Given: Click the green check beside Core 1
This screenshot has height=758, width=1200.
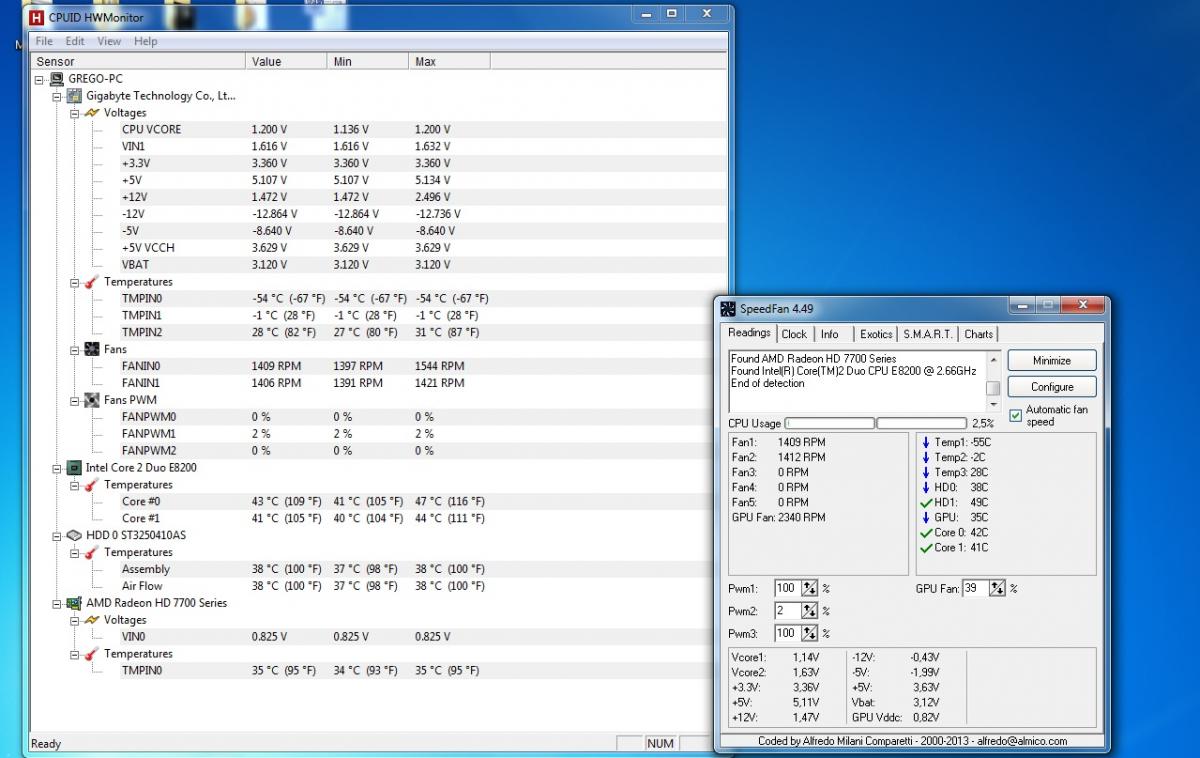Looking at the screenshot, I should click(x=926, y=548).
